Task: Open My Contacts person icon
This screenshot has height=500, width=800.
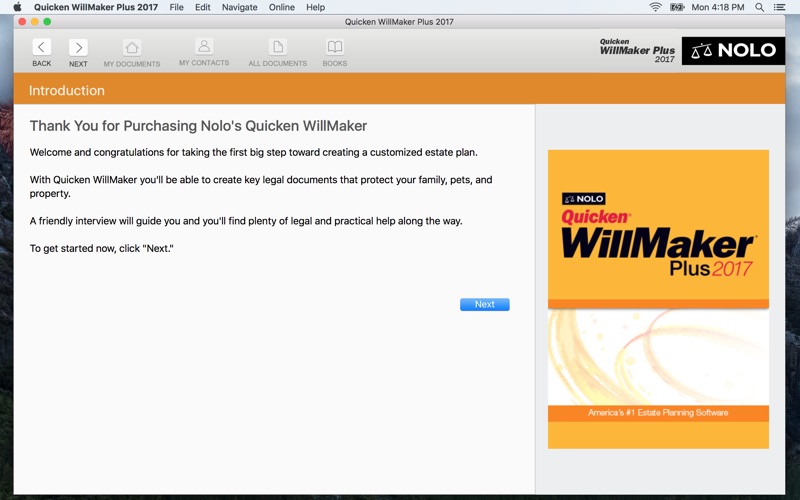Action: pos(204,46)
